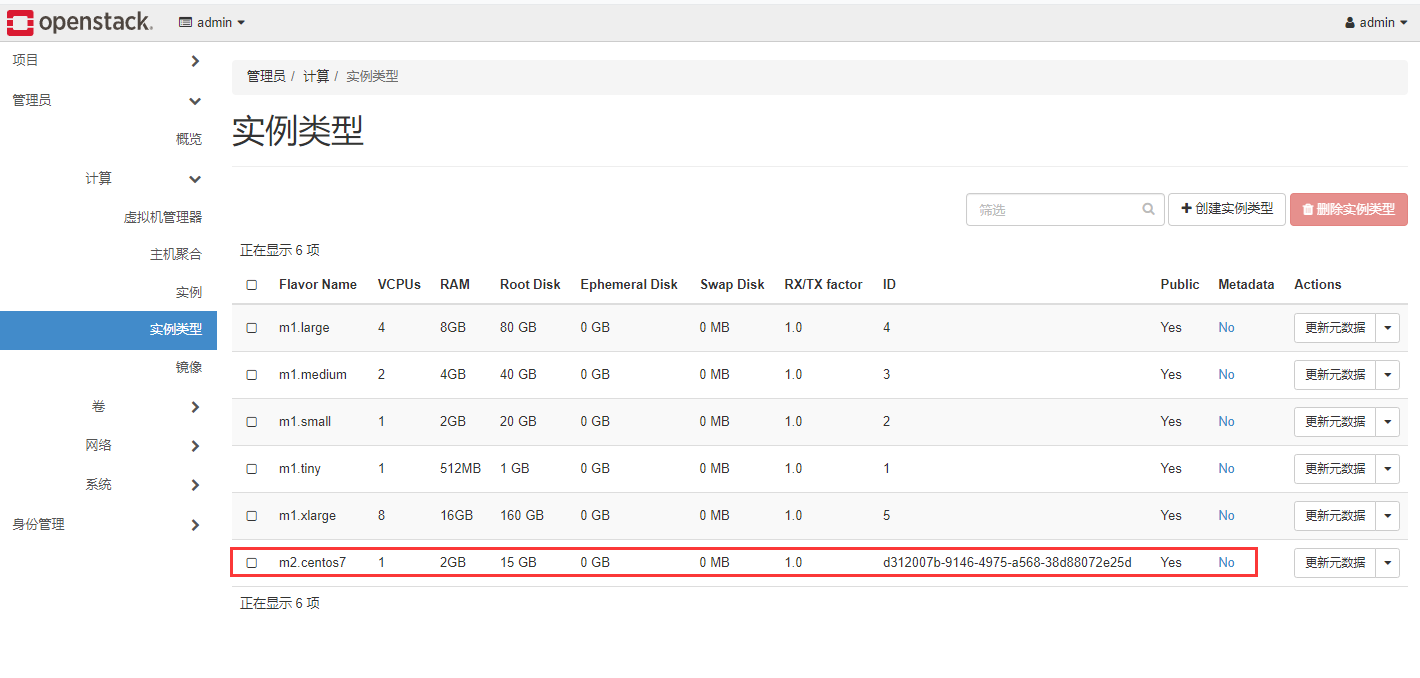Check the m1.xlarge row checkbox
The image size is (1420, 678).
point(252,516)
